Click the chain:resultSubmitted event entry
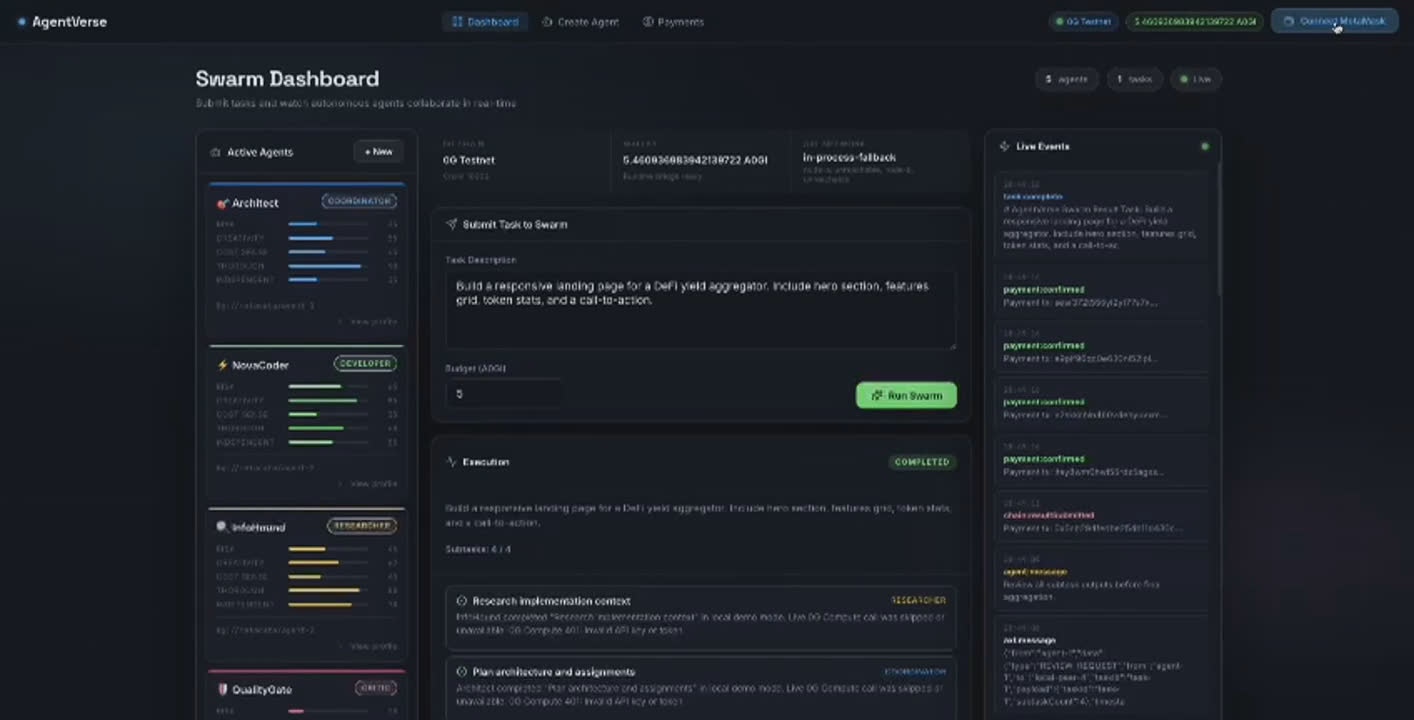 1101,516
